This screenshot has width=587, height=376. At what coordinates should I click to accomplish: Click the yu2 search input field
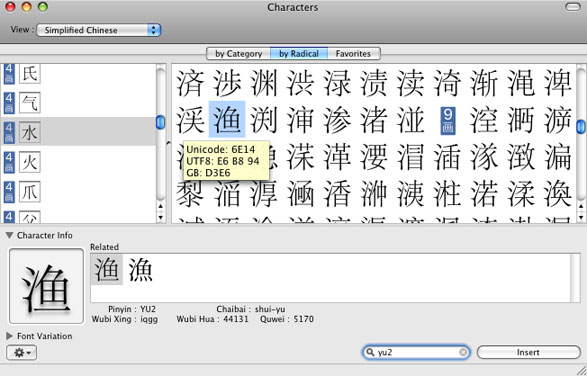pyautogui.click(x=416, y=352)
